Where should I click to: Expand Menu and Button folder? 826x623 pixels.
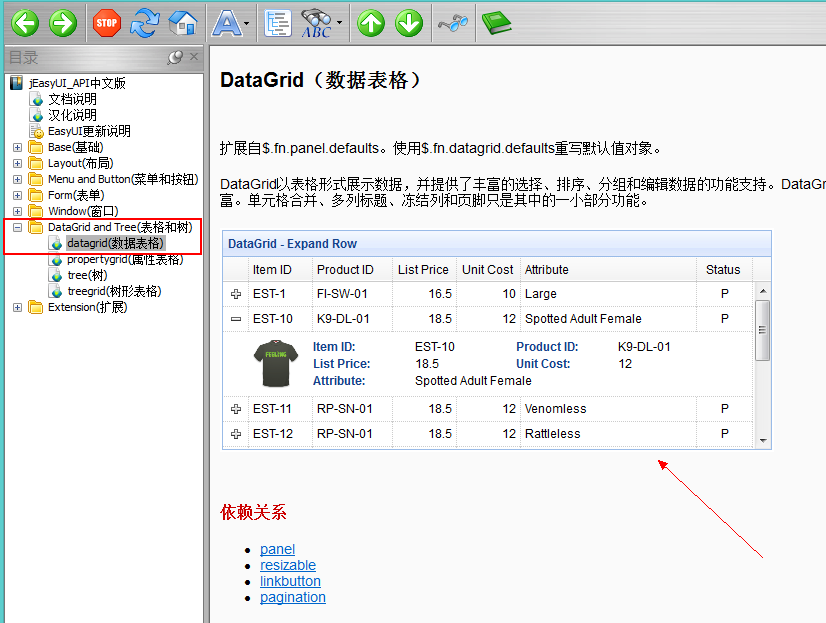pyautogui.click(x=17, y=180)
